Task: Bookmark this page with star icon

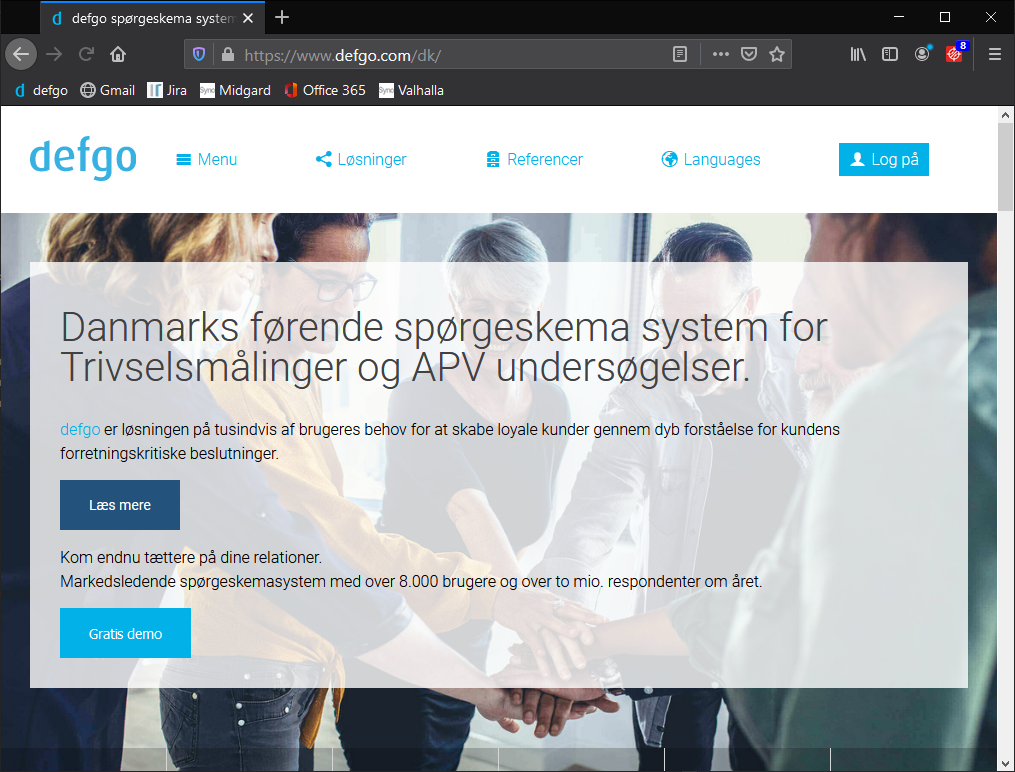Action: click(777, 54)
